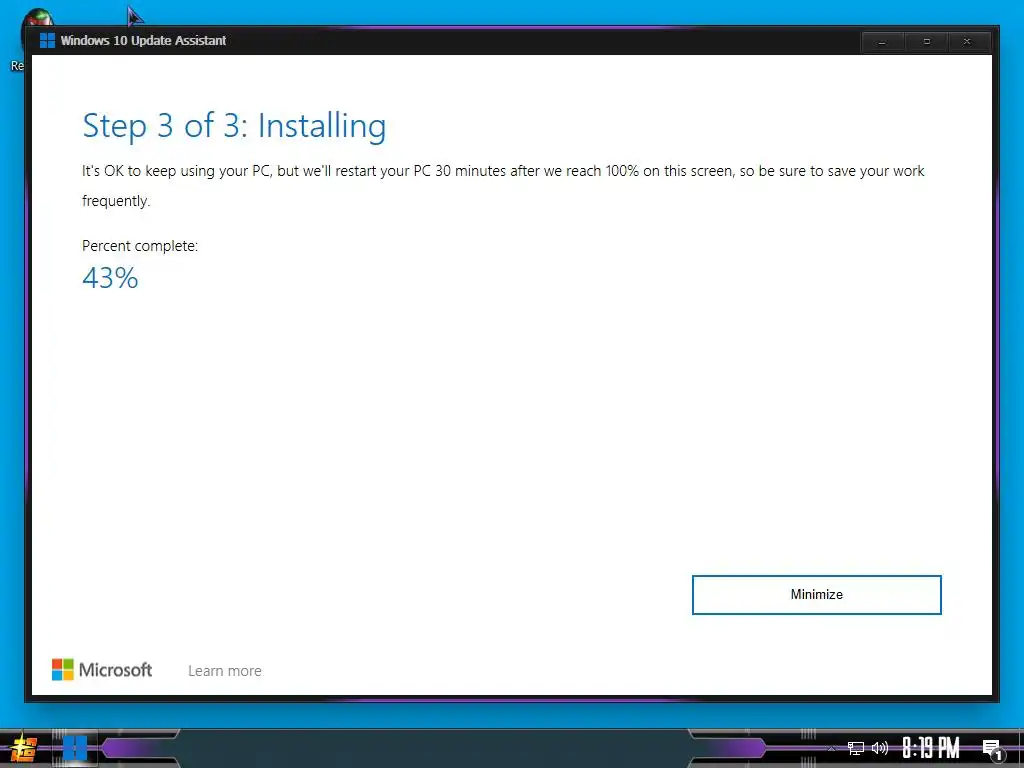Image resolution: width=1024 pixels, height=768 pixels.
Task: Minimize window using the title bar button
Action: coord(882,42)
